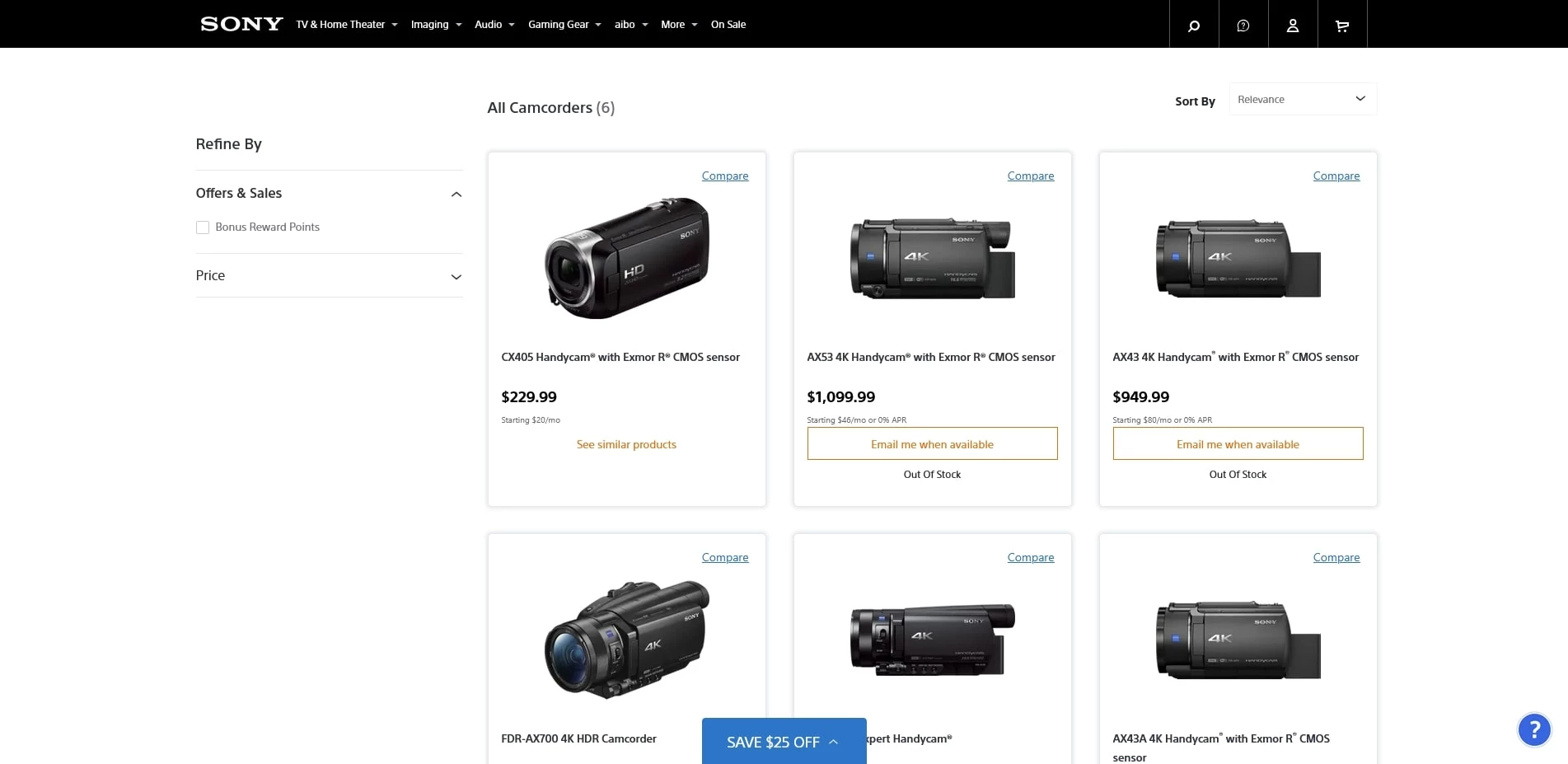Click Email me when available for AX53

pyautogui.click(x=932, y=443)
